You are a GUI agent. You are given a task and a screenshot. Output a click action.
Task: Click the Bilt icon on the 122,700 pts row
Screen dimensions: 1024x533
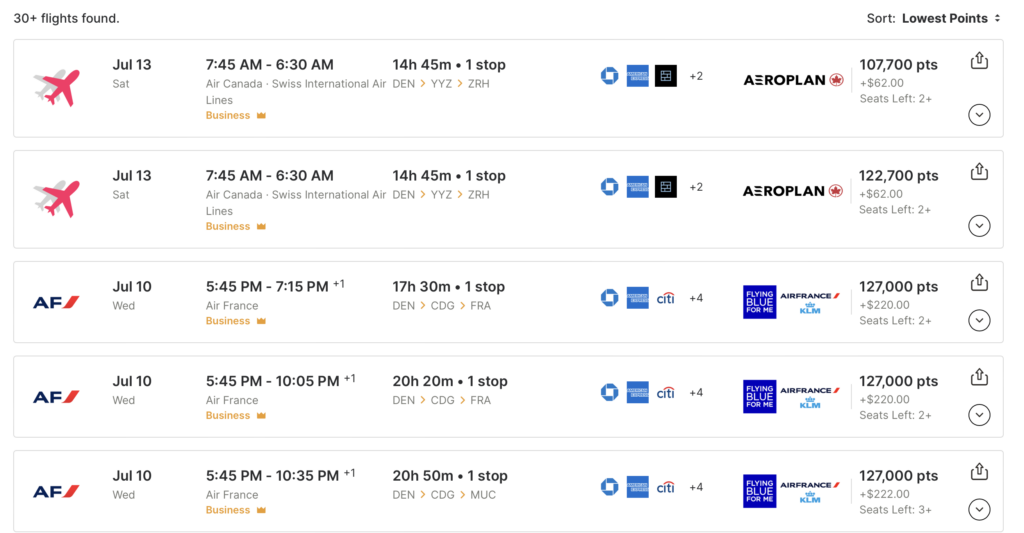pos(665,187)
